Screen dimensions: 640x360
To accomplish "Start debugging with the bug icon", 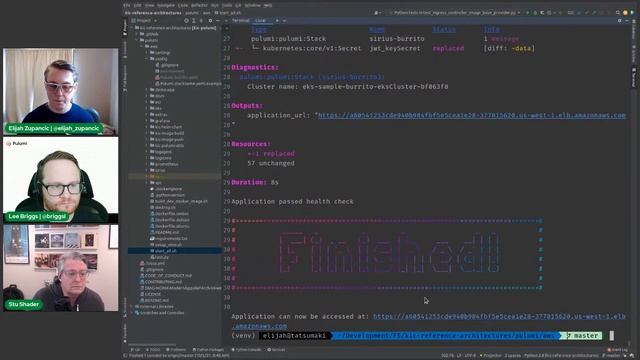I will click(535, 13).
